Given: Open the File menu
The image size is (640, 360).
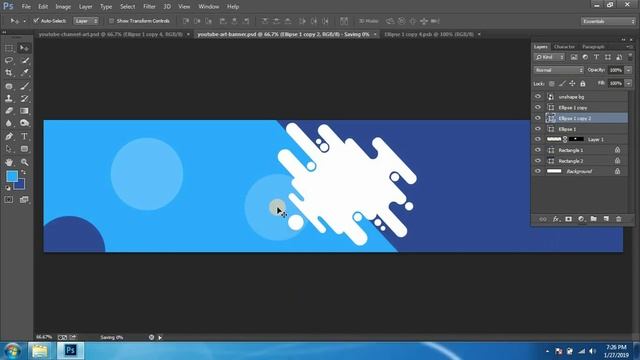Looking at the screenshot, I should click(x=26, y=7).
